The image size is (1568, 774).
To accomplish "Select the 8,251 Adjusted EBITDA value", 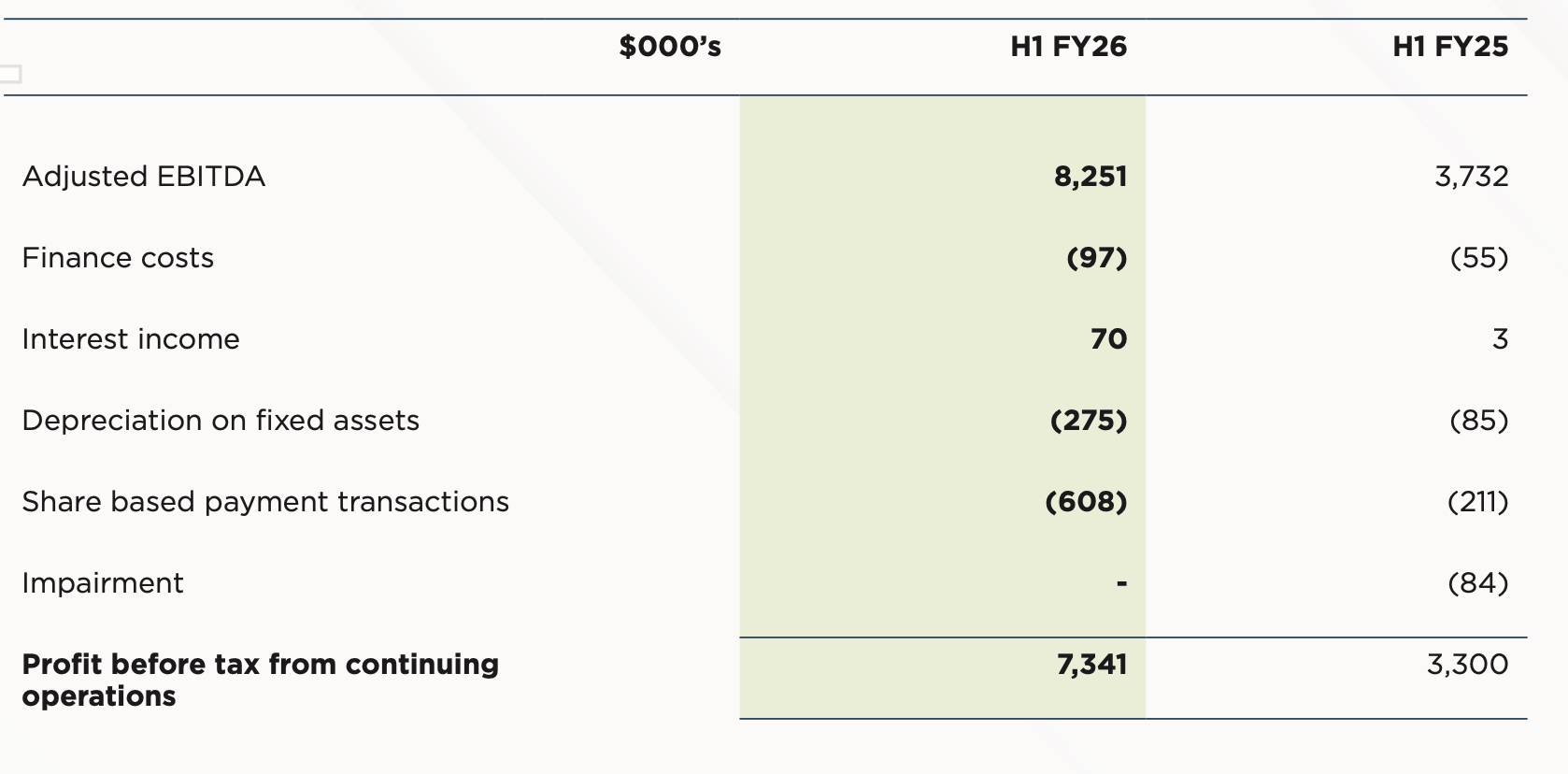I will (x=1090, y=177).
